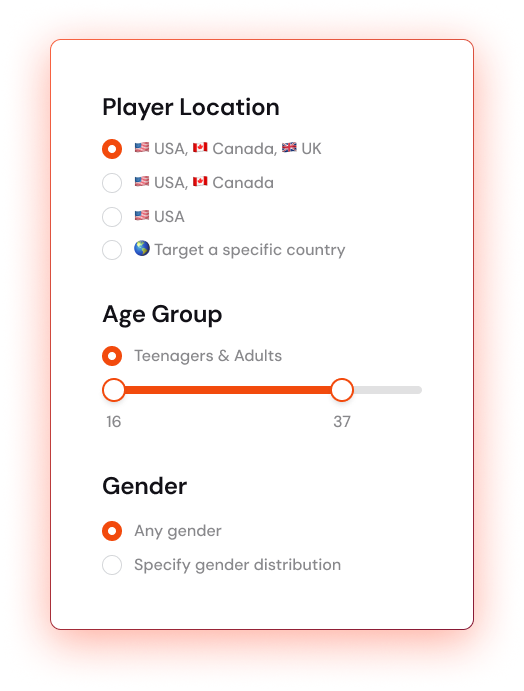The width and height of the screenshot is (524, 691).
Task: Select the Specify gender distribution radio button
Action: tap(112, 565)
